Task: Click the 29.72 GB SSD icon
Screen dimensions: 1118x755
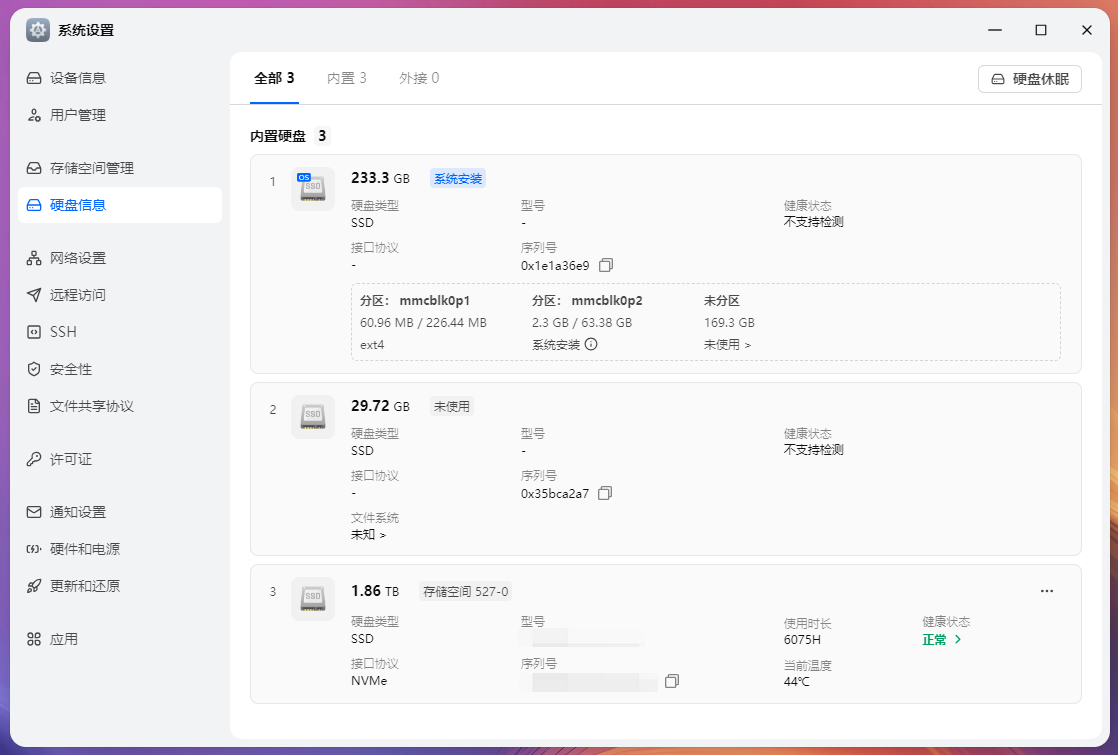Action: [x=312, y=416]
